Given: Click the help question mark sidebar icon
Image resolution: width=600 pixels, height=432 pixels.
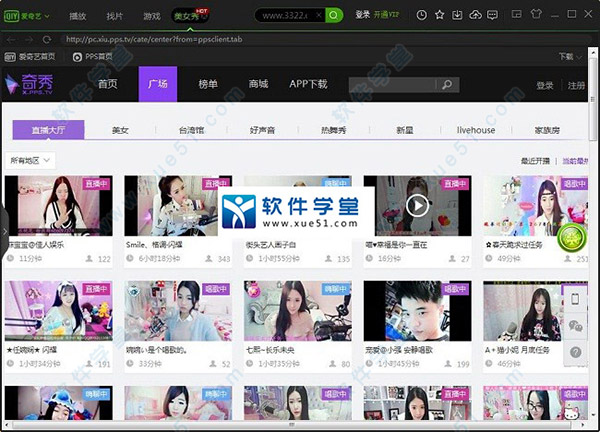Looking at the screenshot, I should point(576,352).
